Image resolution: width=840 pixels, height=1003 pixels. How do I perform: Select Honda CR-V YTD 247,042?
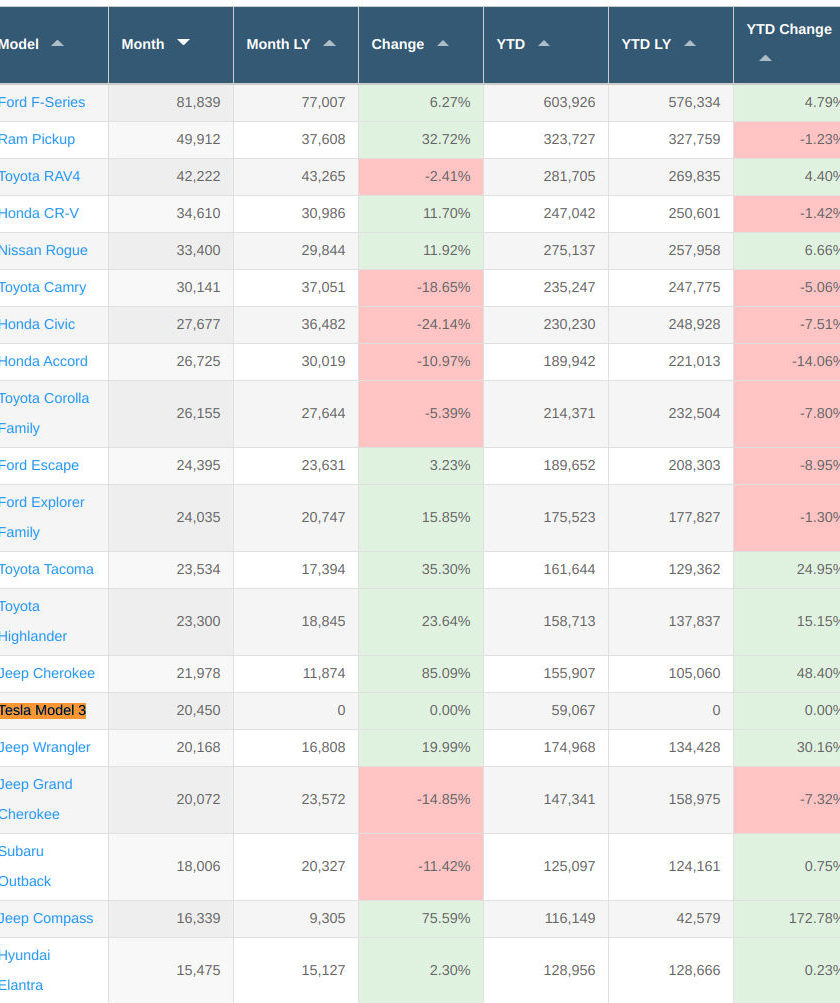coord(569,214)
